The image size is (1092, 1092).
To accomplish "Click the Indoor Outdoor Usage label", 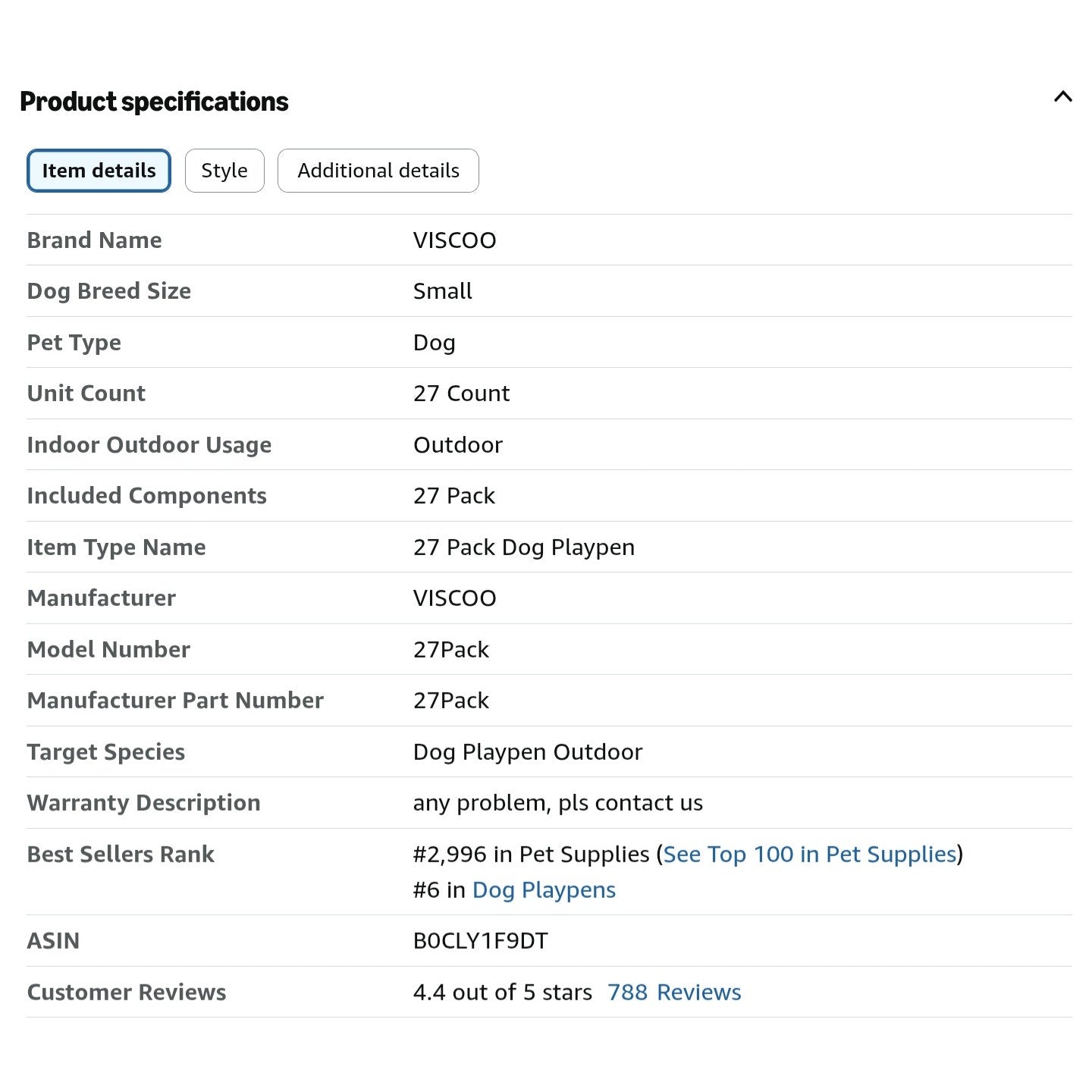I will [149, 445].
